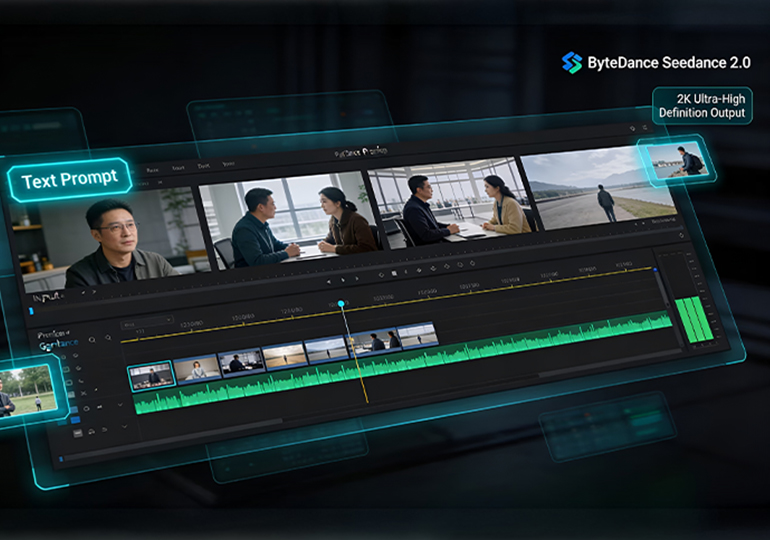
Task: Open the third menu item in menu bar
Action: pos(204,166)
